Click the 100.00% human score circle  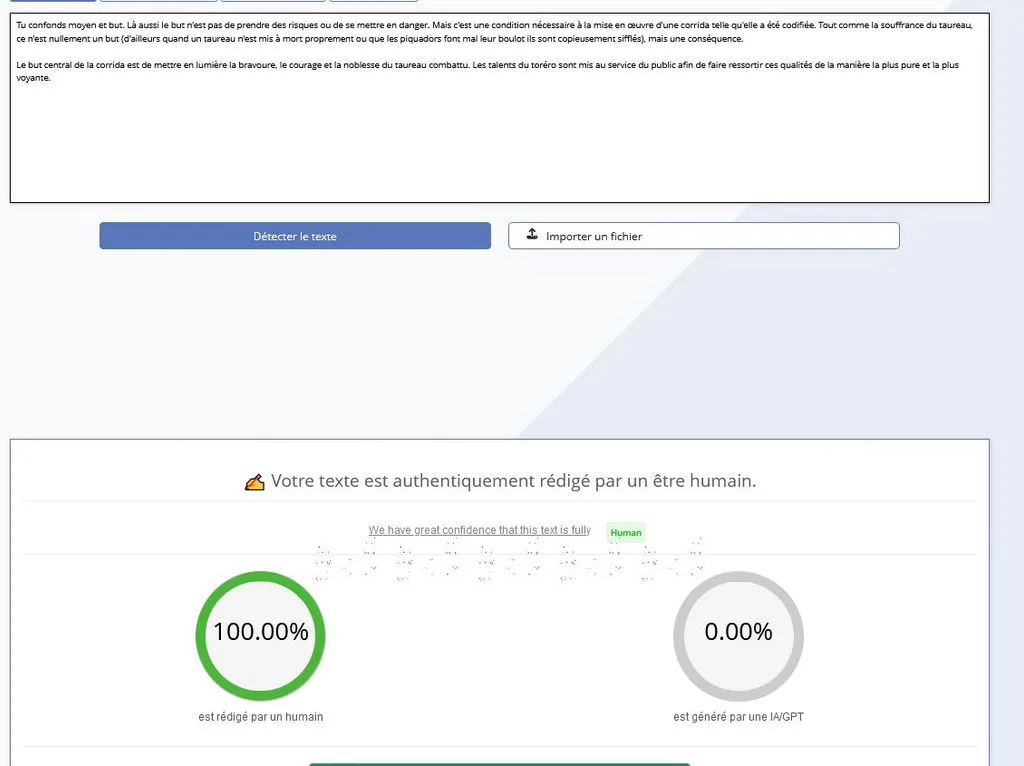[x=261, y=635]
